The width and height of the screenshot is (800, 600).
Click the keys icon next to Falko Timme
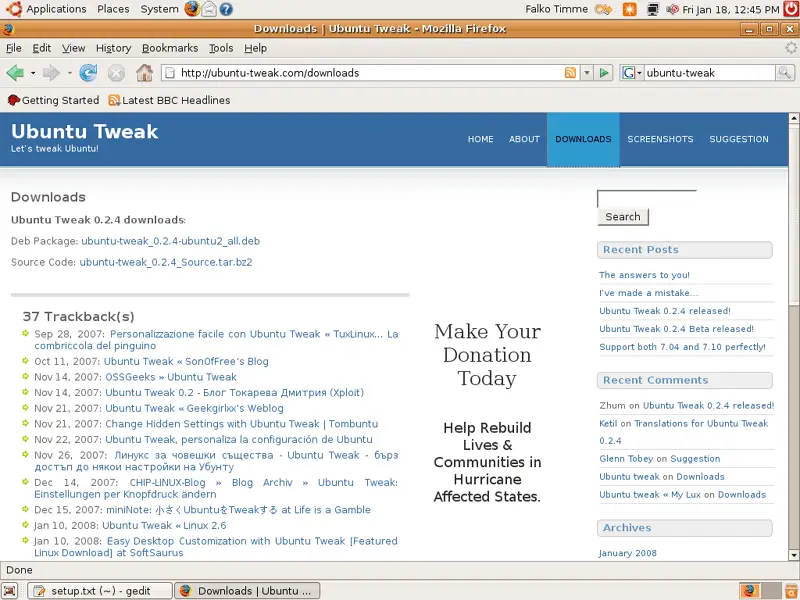pyautogui.click(x=604, y=9)
